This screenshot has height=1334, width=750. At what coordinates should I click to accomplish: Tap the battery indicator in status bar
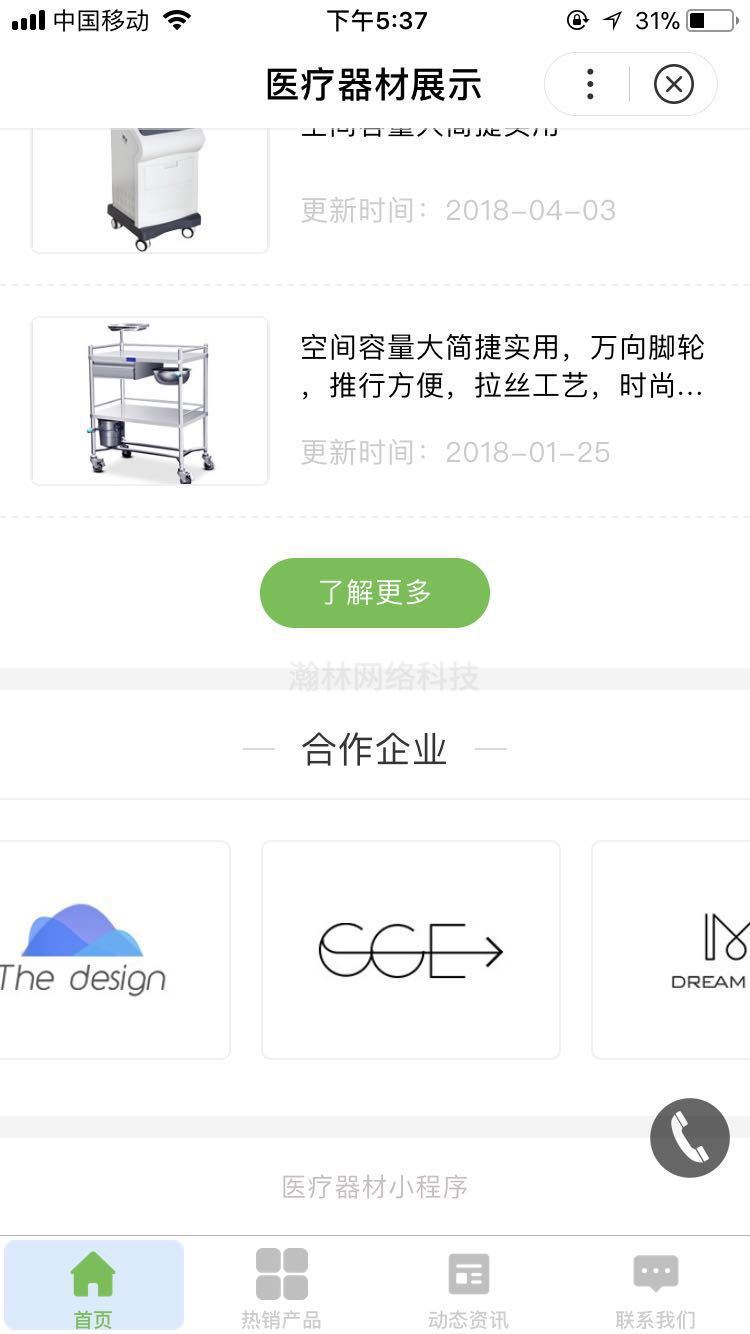point(711,20)
